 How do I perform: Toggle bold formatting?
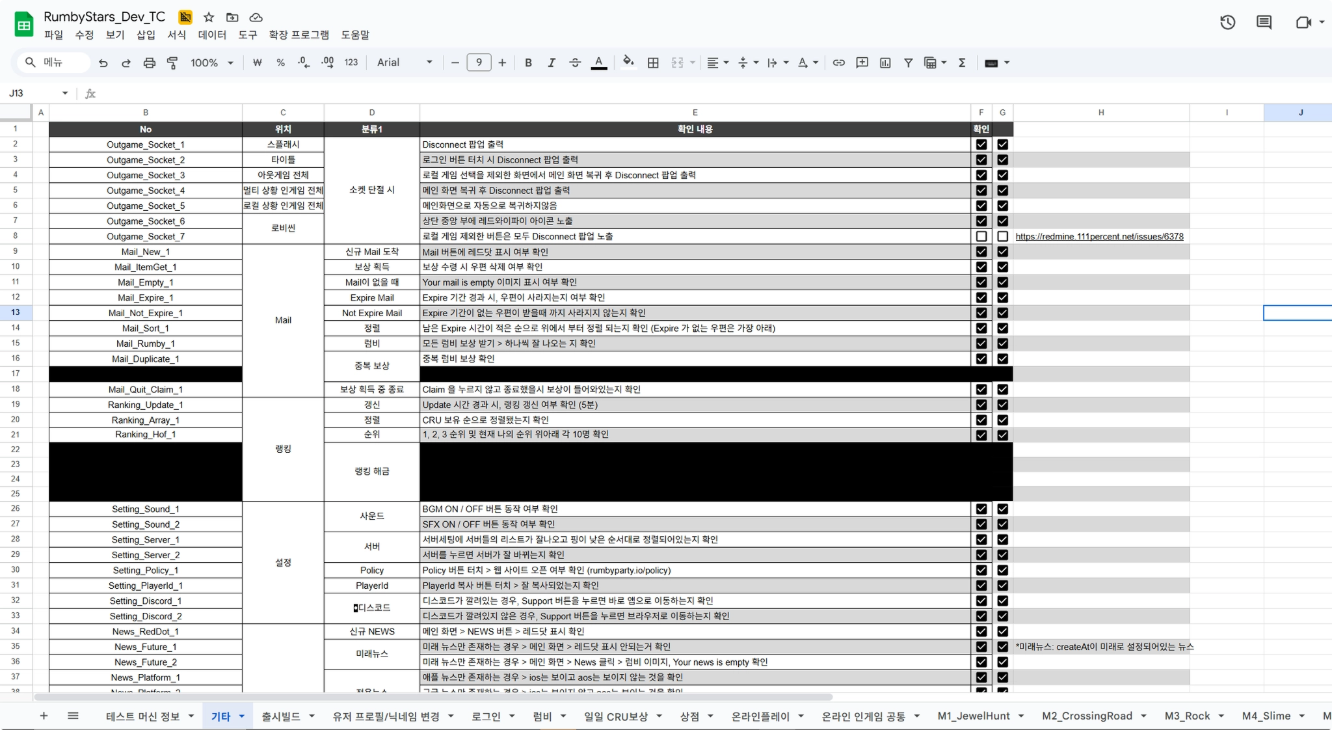(x=528, y=63)
